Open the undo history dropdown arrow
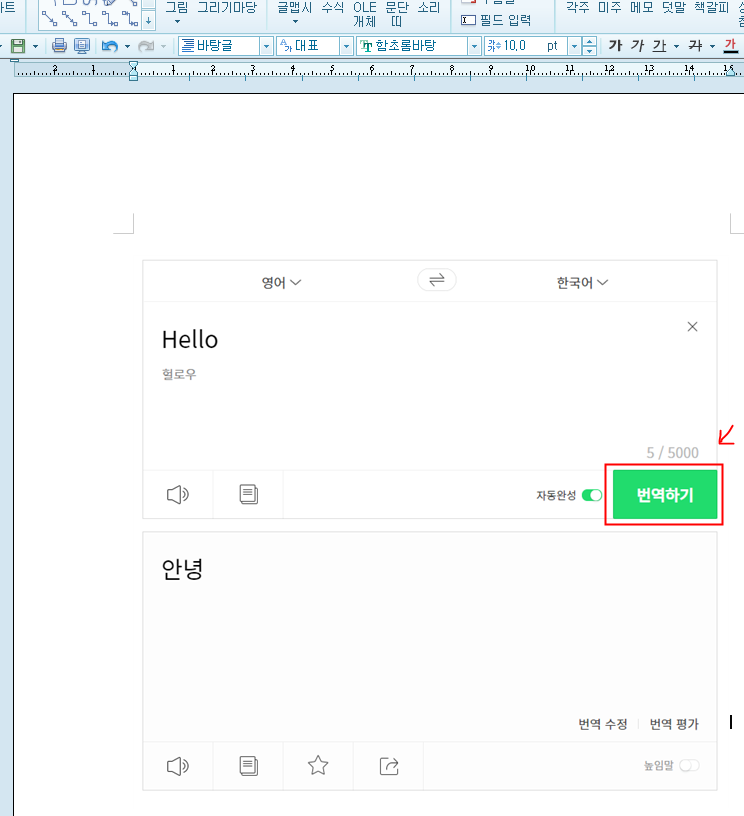The image size is (744, 816). click(x=127, y=46)
